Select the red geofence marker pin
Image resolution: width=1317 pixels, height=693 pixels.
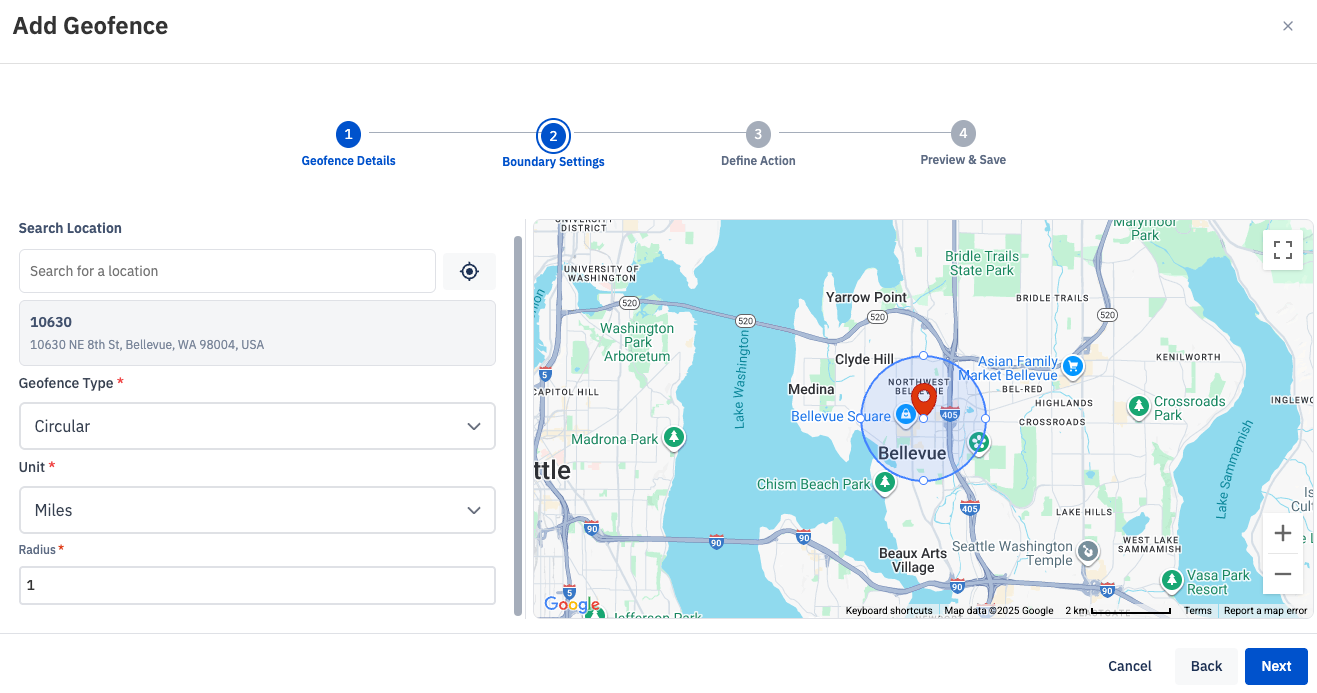(924, 399)
